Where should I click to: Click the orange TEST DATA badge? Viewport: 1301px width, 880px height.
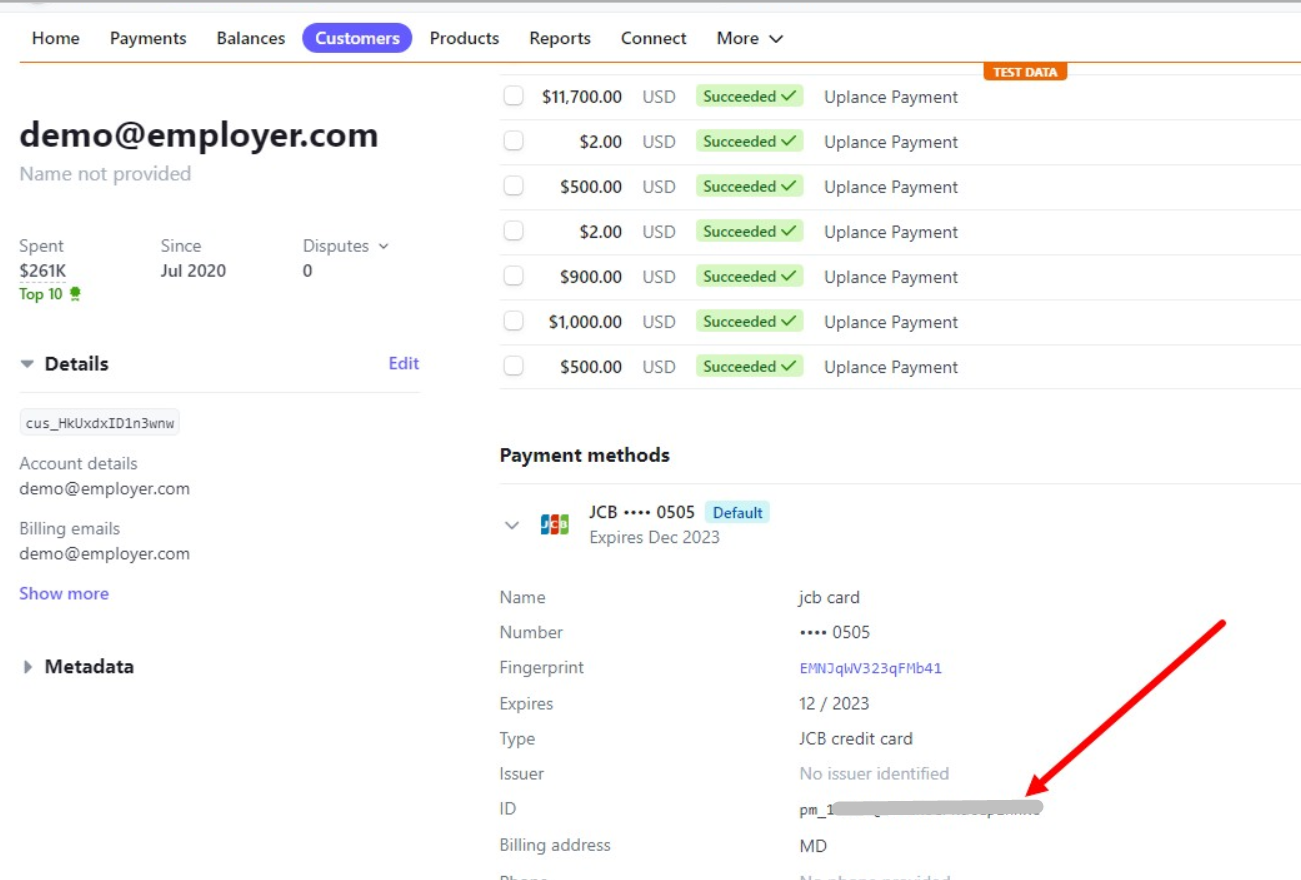pos(1025,72)
